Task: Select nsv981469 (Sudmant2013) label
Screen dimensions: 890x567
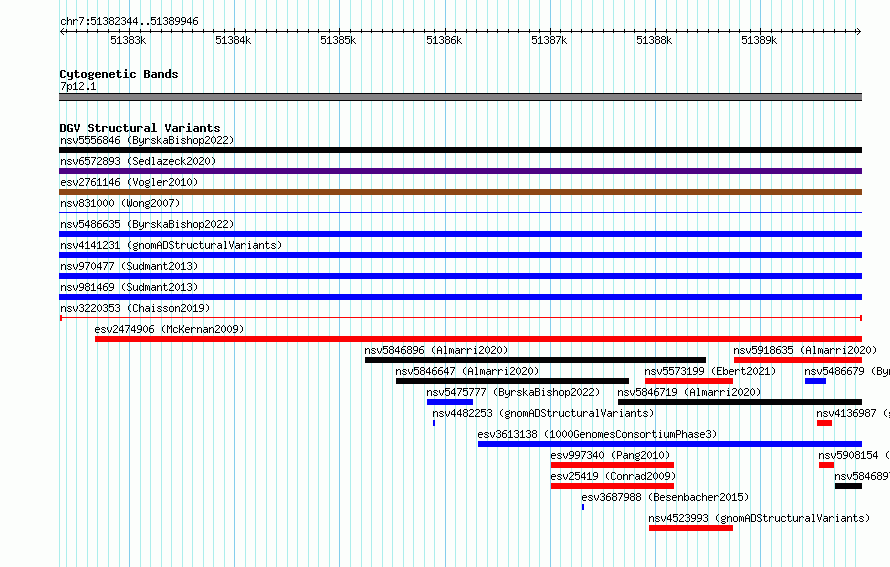Action: pyautogui.click(x=129, y=287)
